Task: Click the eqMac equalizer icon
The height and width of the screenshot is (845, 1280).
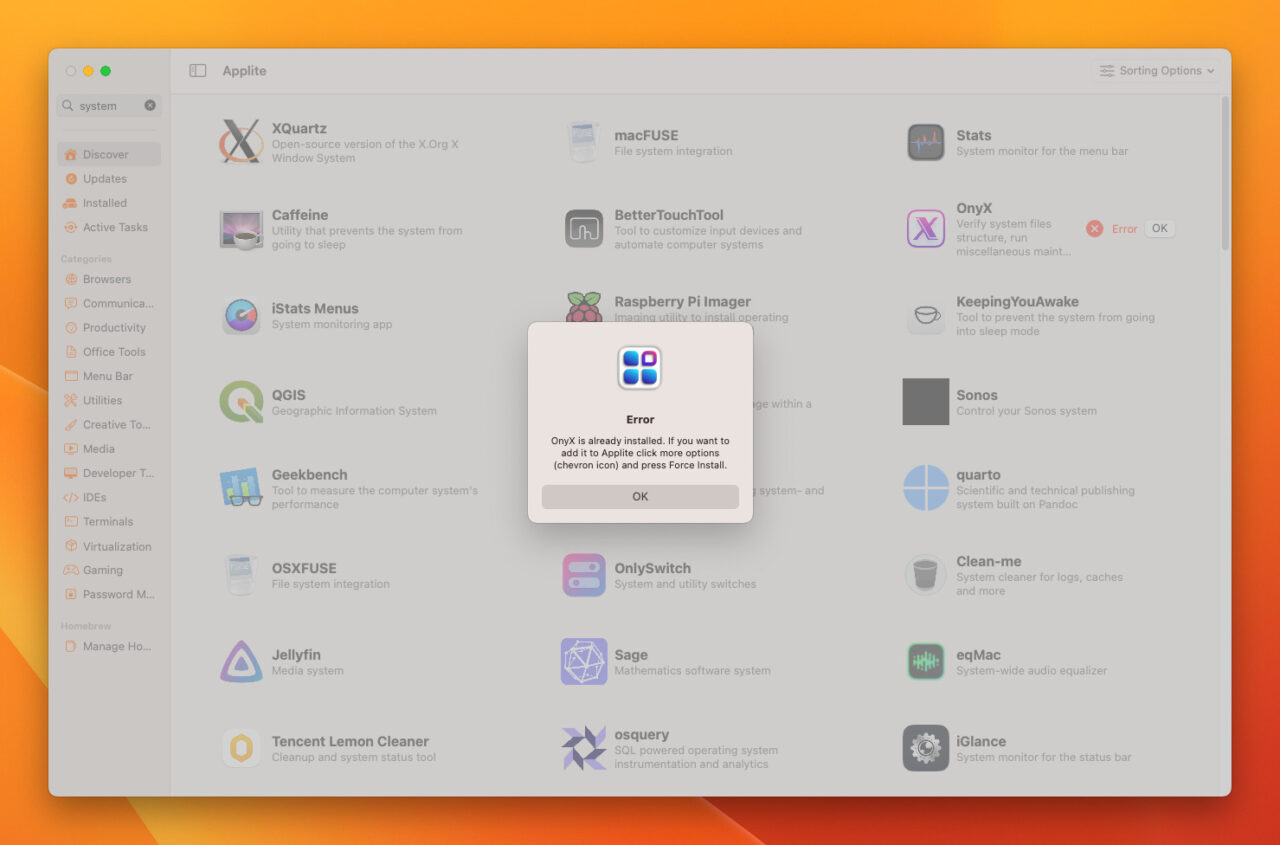Action: tap(925, 662)
